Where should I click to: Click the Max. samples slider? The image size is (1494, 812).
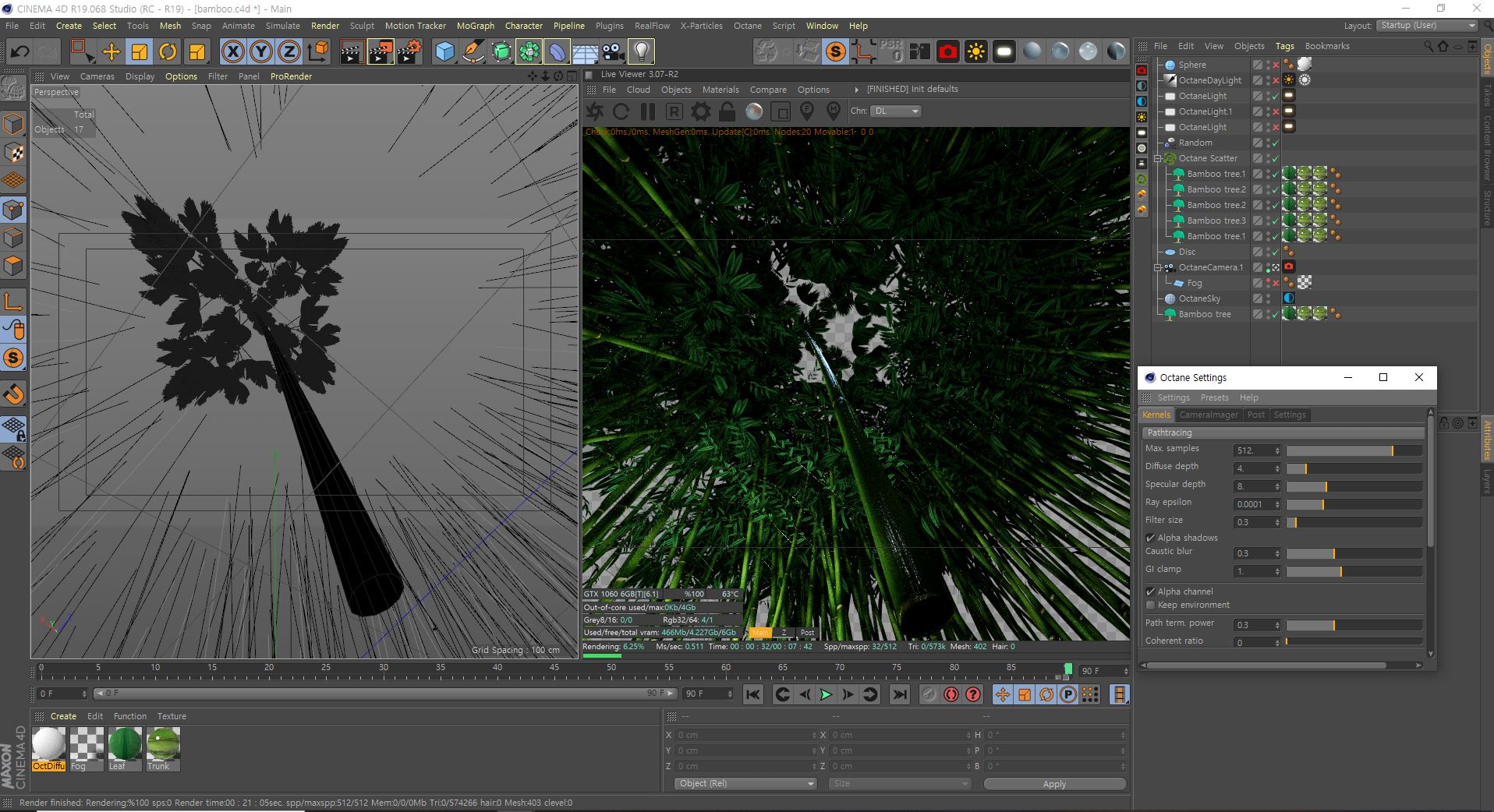pyautogui.click(x=1354, y=450)
